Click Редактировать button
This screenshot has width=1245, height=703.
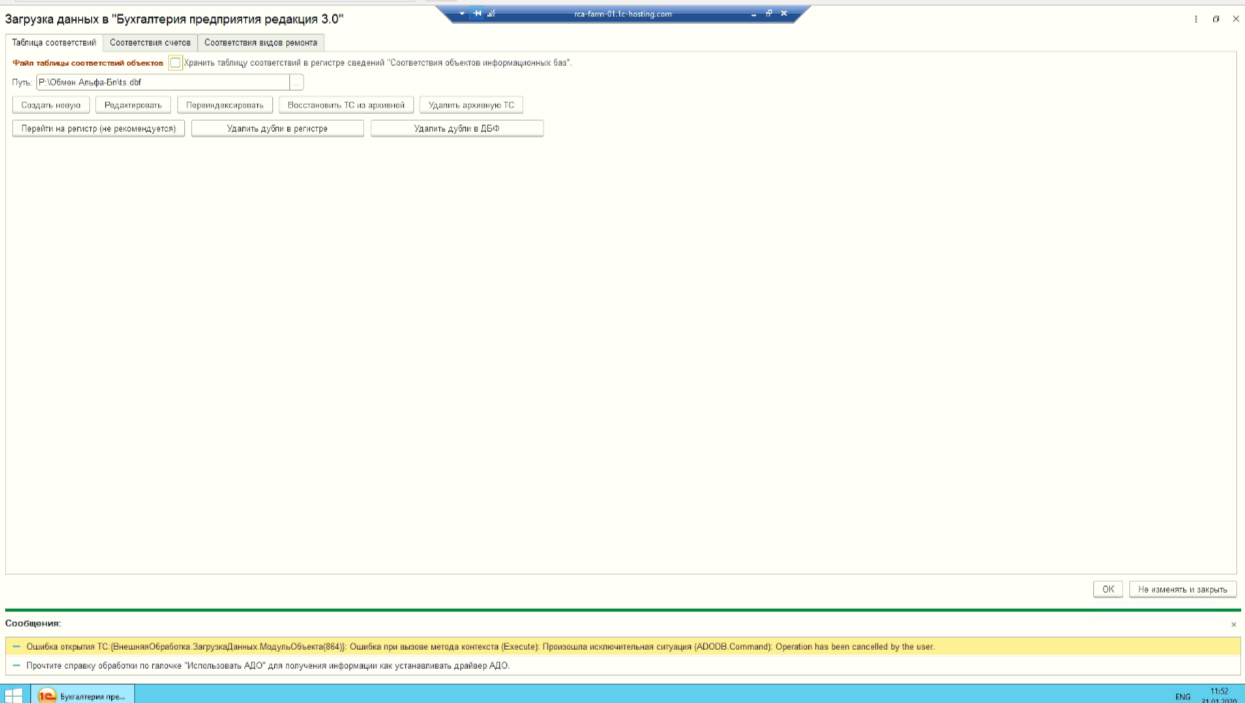coord(133,105)
